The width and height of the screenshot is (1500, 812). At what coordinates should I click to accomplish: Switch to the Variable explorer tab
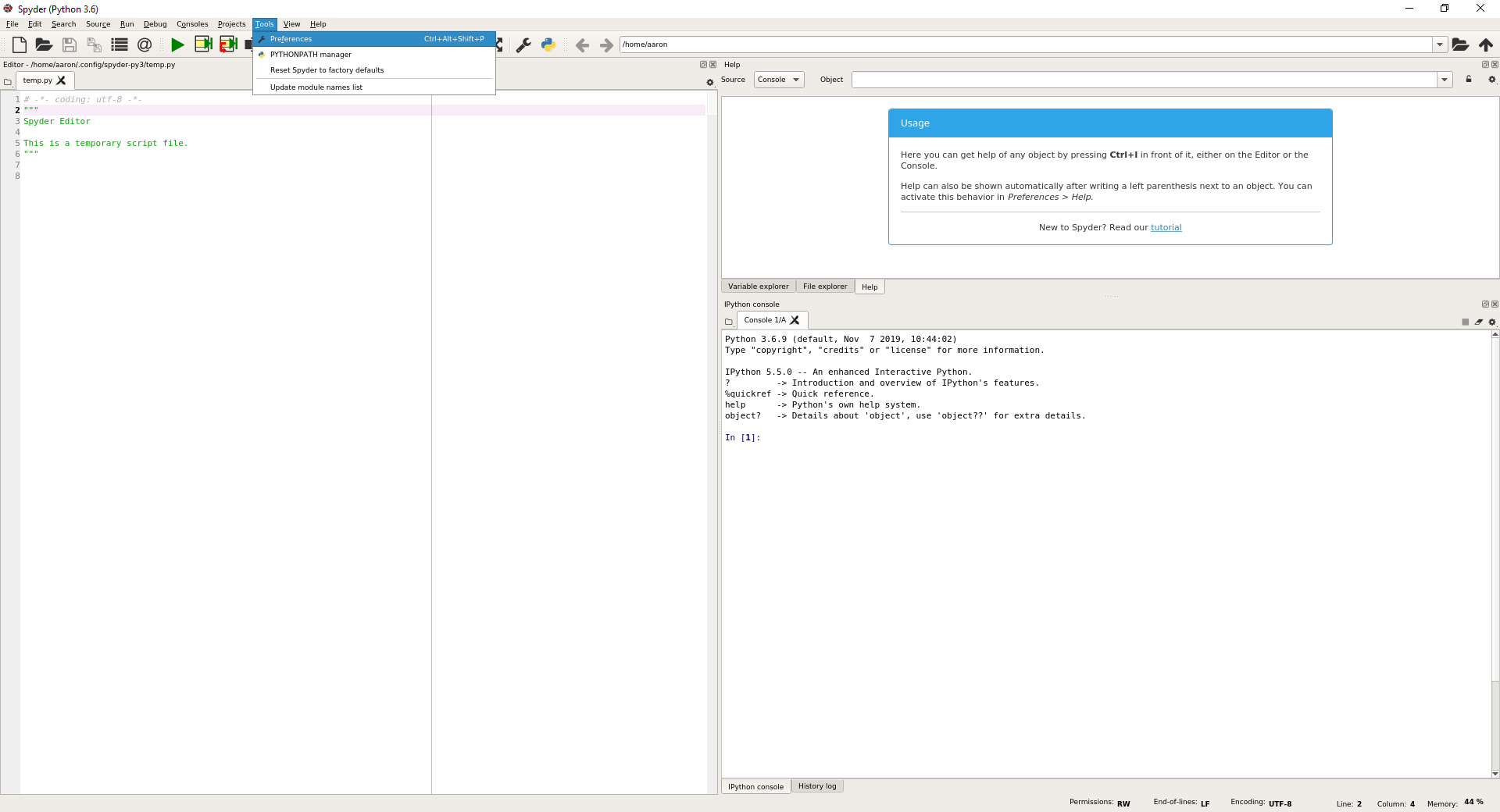[759, 287]
